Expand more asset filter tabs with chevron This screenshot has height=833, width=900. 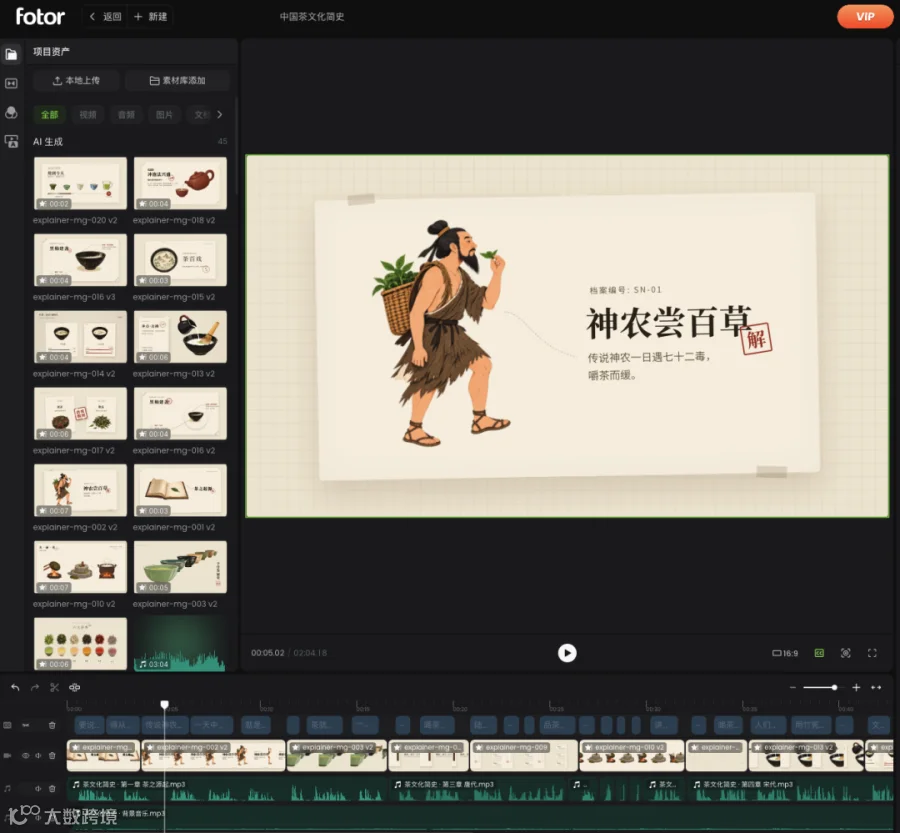point(219,114)
